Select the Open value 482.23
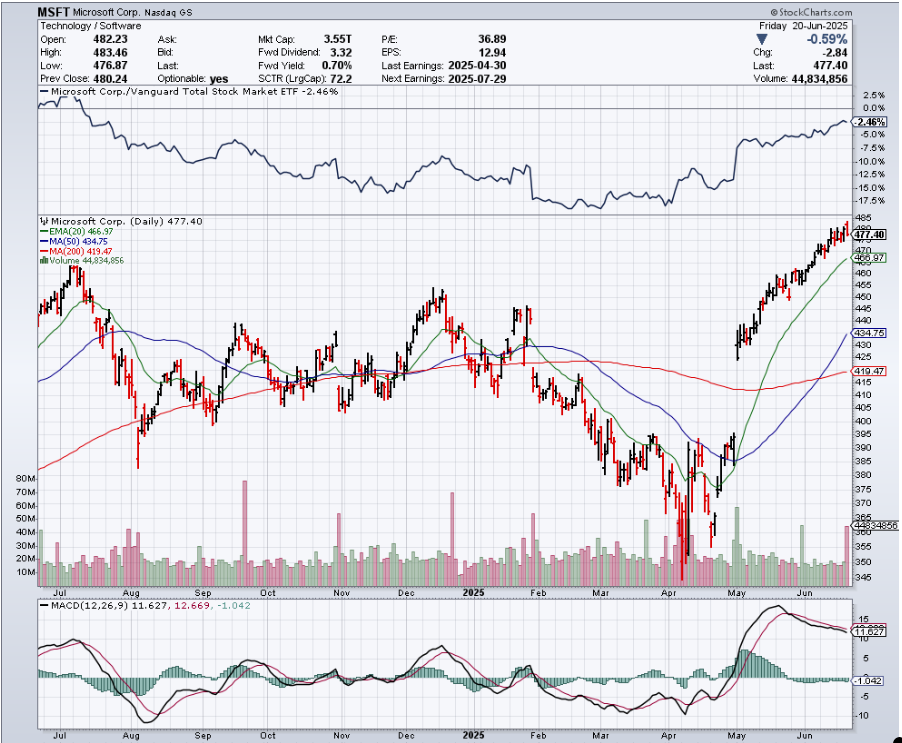The width and height of the screenshot is (902, 743). click(x=110, y=39)
